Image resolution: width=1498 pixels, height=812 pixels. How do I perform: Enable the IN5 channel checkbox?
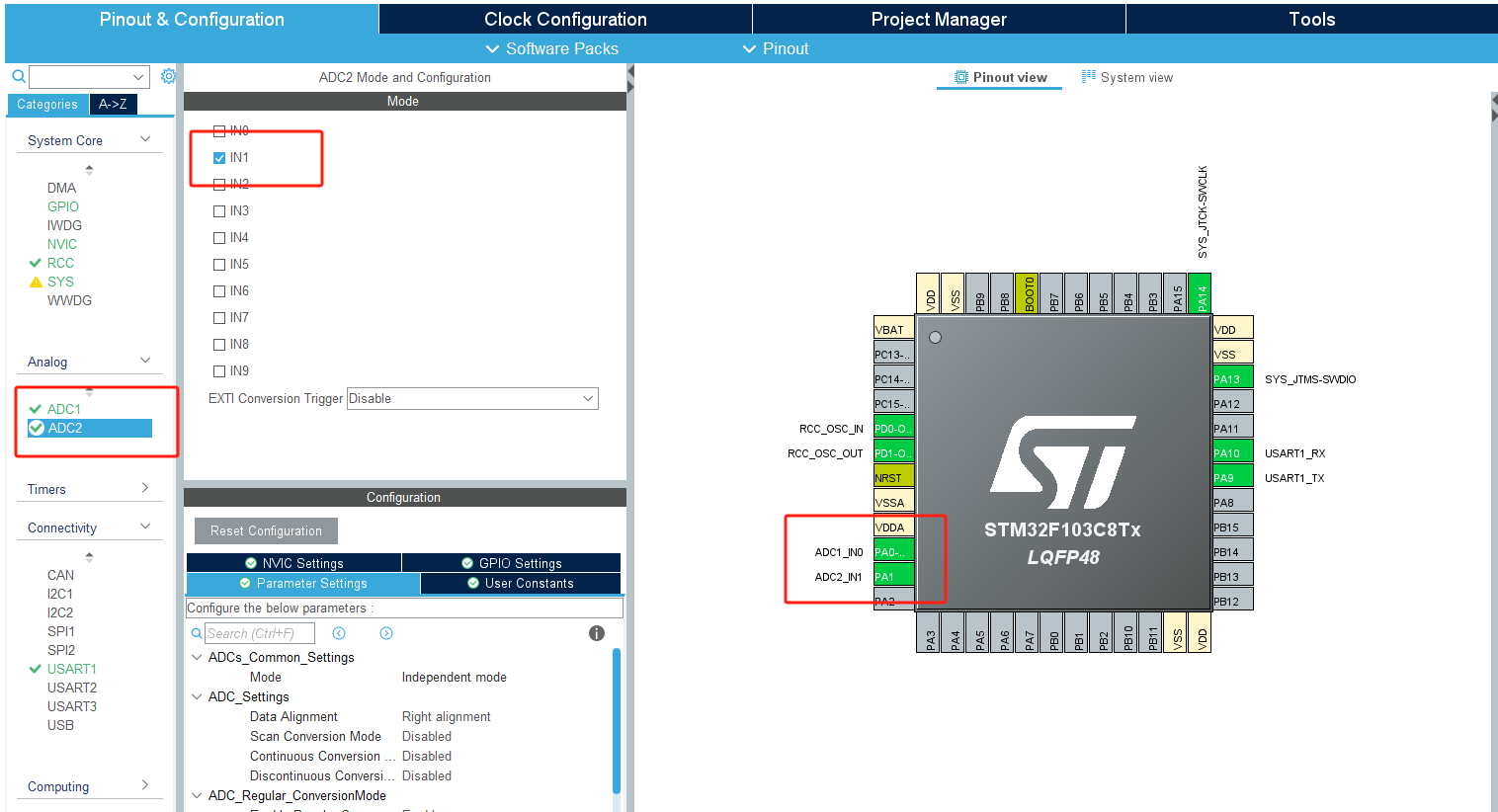pyautogui.click(x=219, y=264)
